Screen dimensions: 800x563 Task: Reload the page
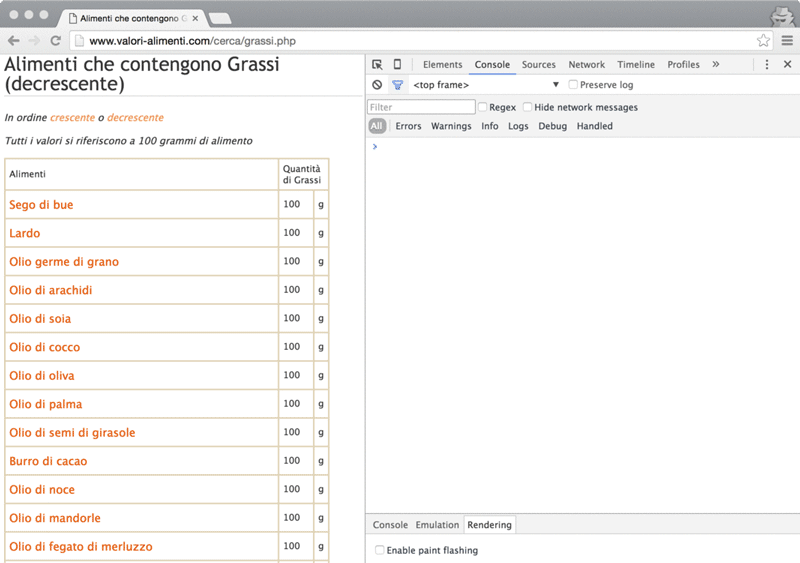[x=56, y=41]
